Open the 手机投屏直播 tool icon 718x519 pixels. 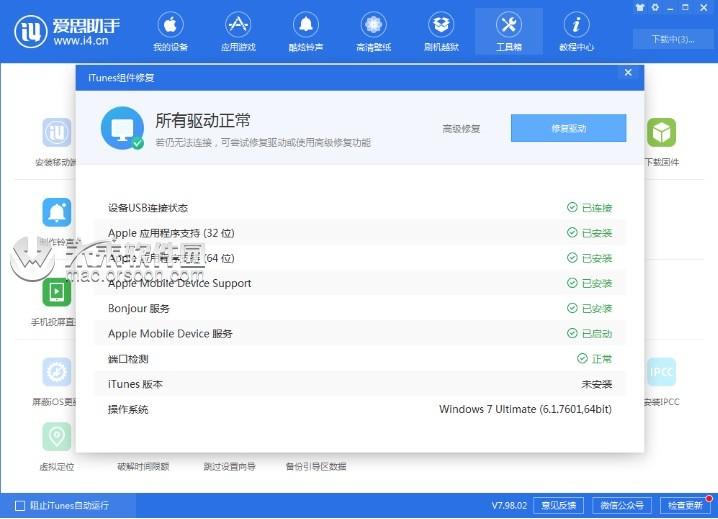[57, 292]
